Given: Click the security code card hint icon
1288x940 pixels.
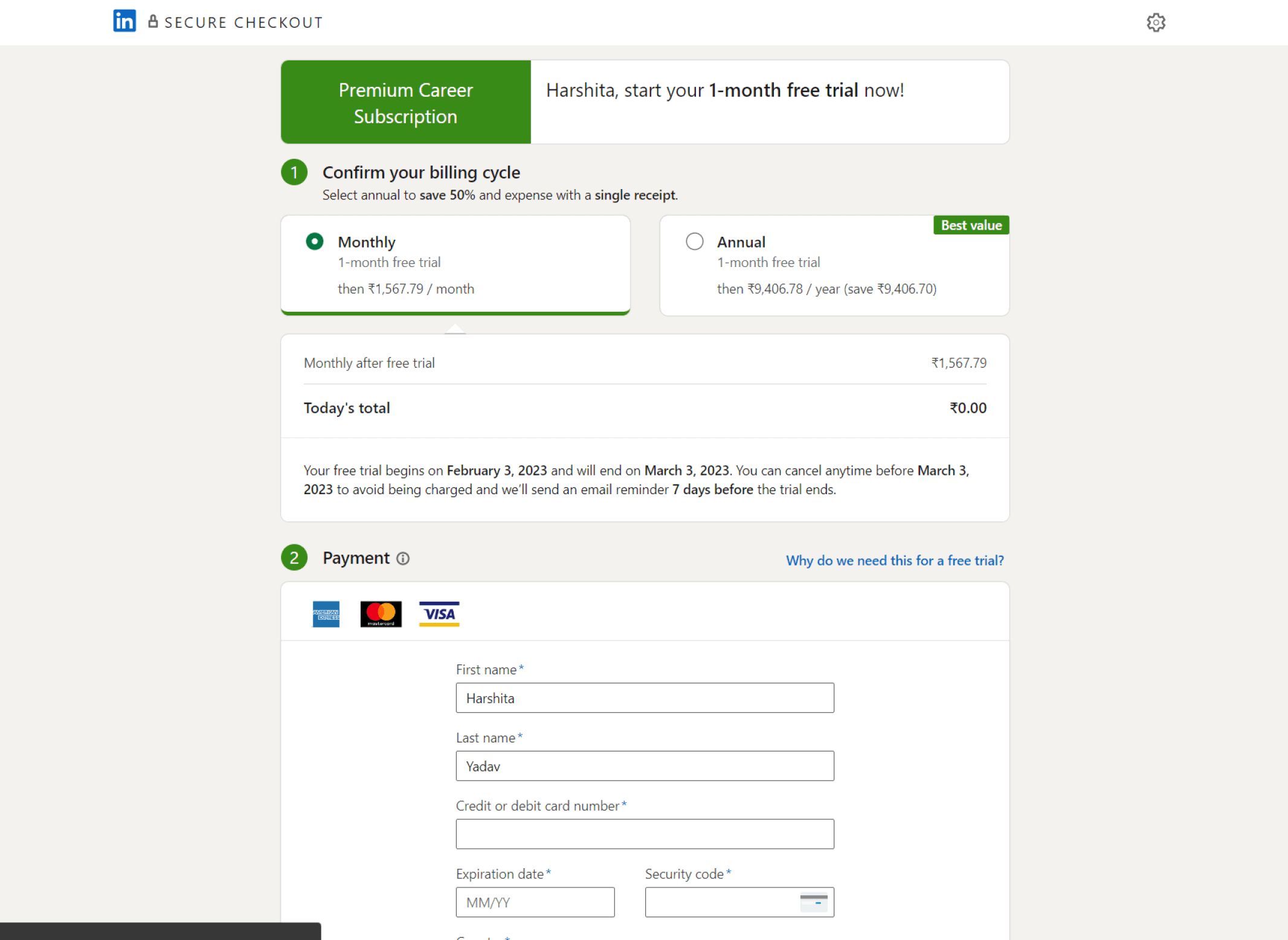Looking at the screenshot, I should 813,902.
